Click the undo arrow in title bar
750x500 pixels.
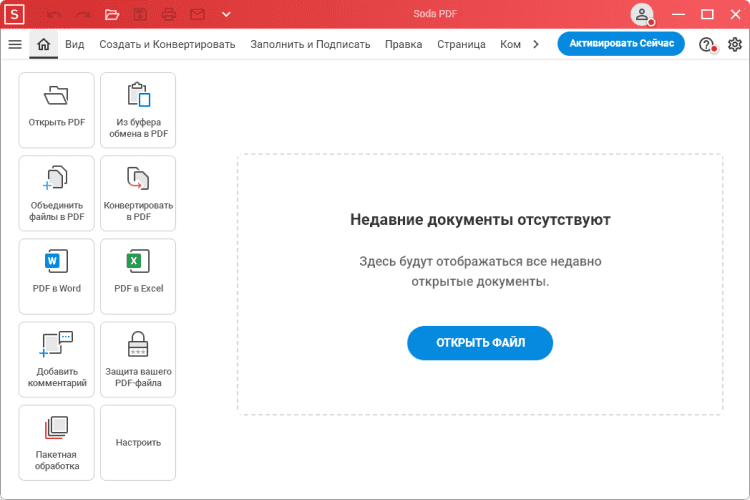pyautogui.click(x=54, y=14)
